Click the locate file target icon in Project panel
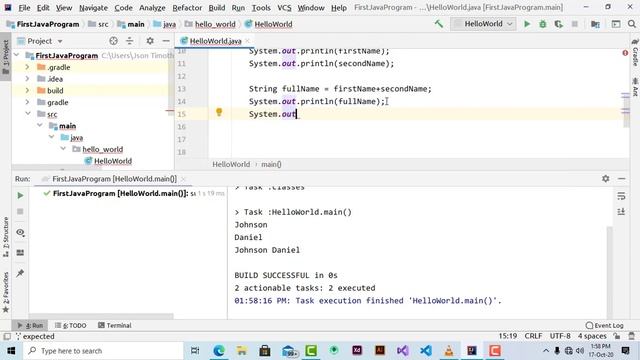640x360 pixels. (113, 41)
